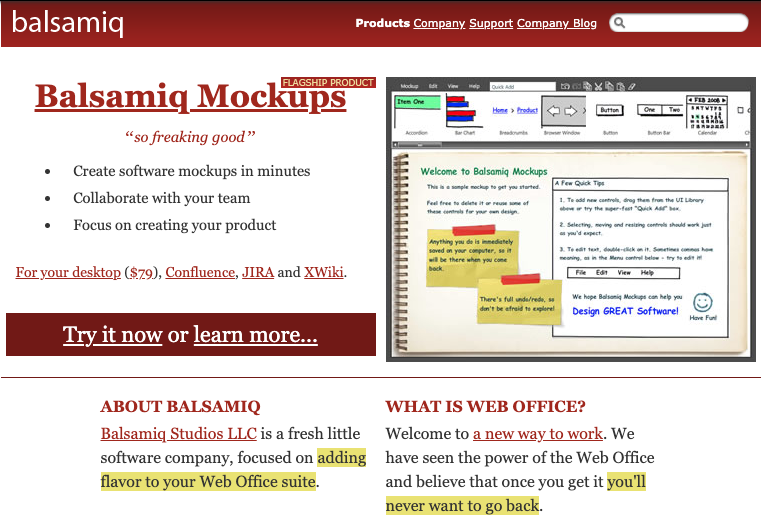Select the Breadcrumbs control in the UI Library
The image size is (761, 522).
click(514, 119)
